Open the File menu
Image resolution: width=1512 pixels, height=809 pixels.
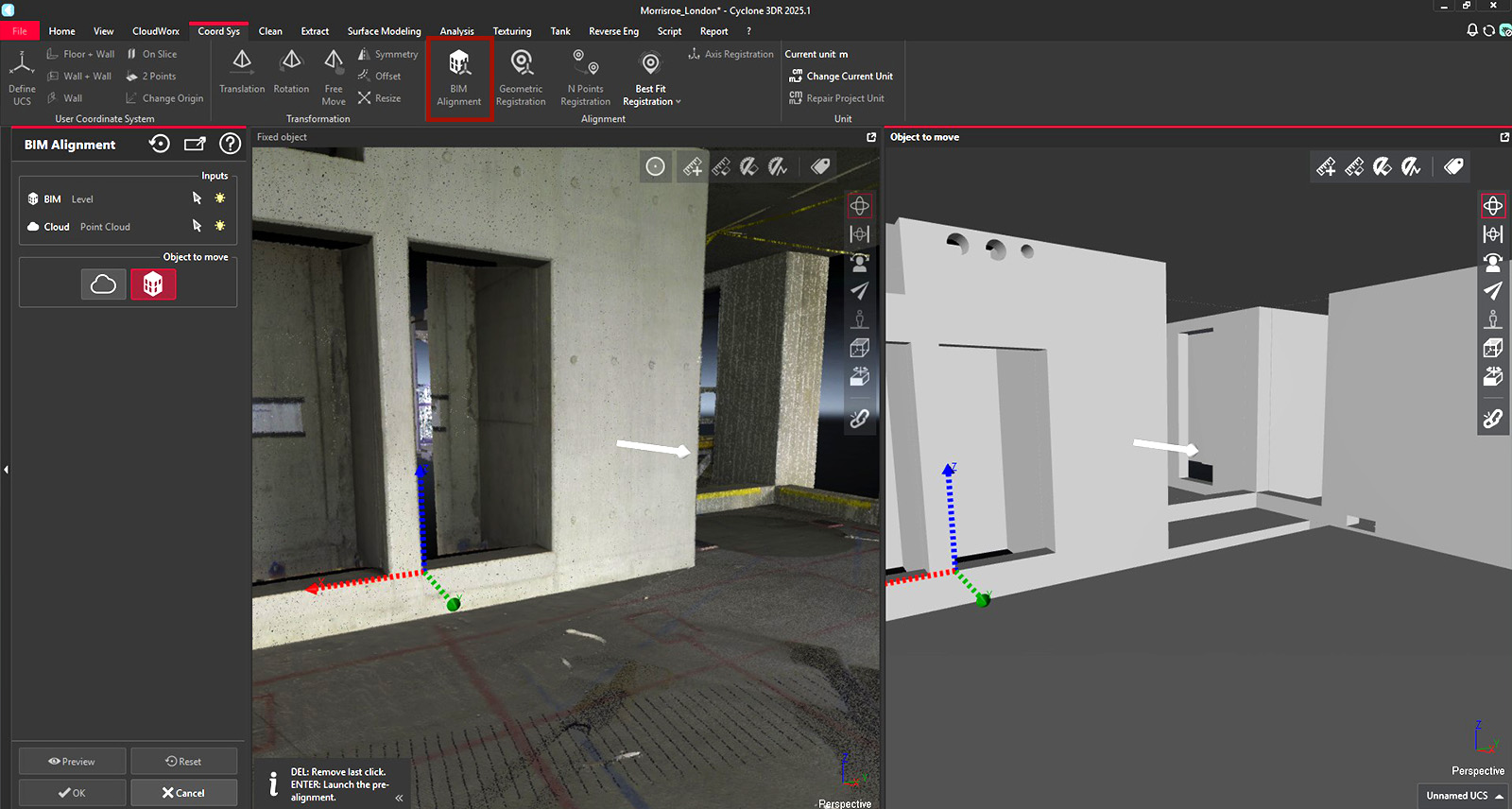tap(20, 31)
